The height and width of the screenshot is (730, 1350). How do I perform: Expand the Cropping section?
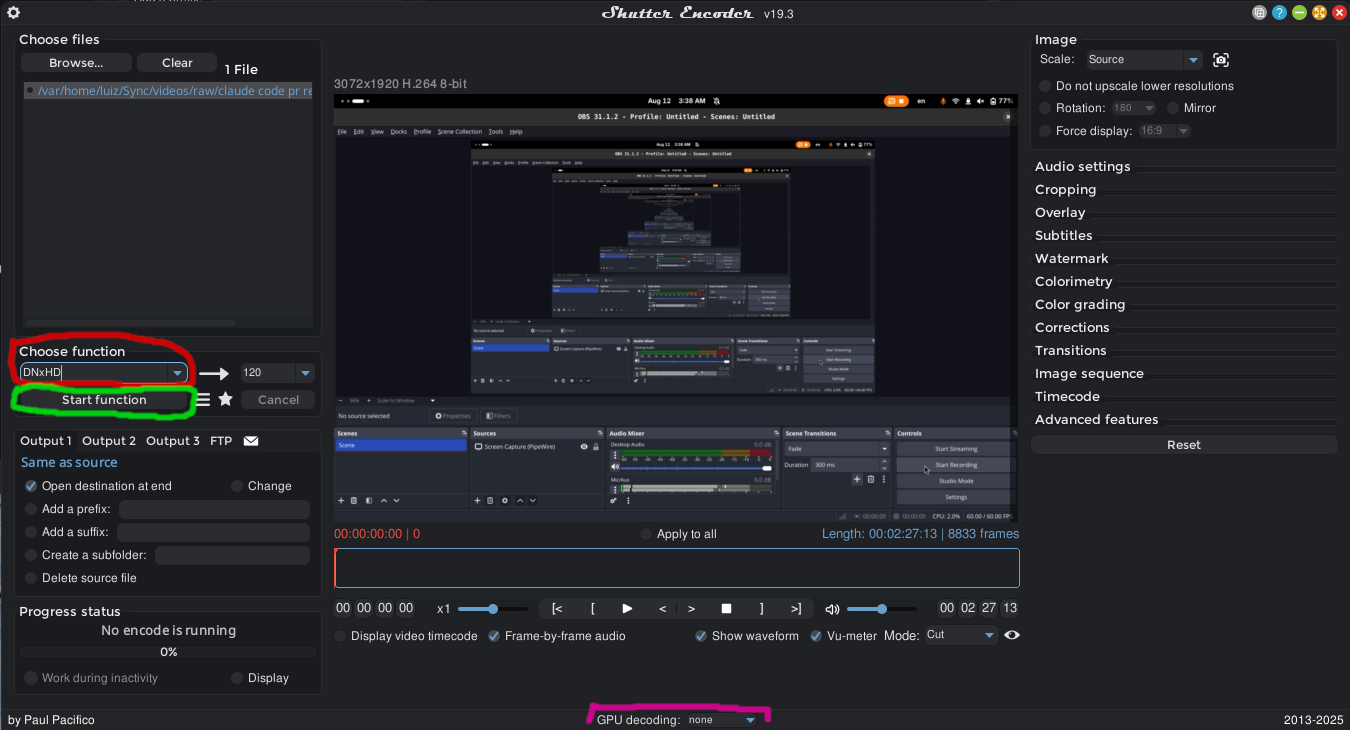pyautogui.click(x=1065, y=190)
